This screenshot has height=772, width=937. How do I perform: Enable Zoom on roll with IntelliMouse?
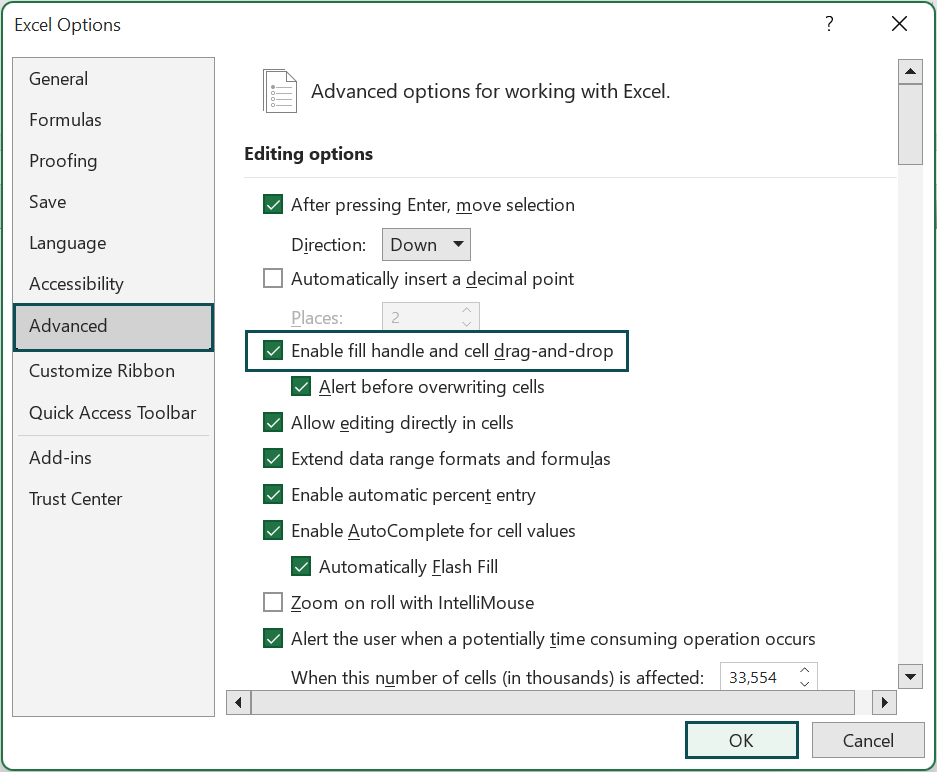tap(273, 602)
